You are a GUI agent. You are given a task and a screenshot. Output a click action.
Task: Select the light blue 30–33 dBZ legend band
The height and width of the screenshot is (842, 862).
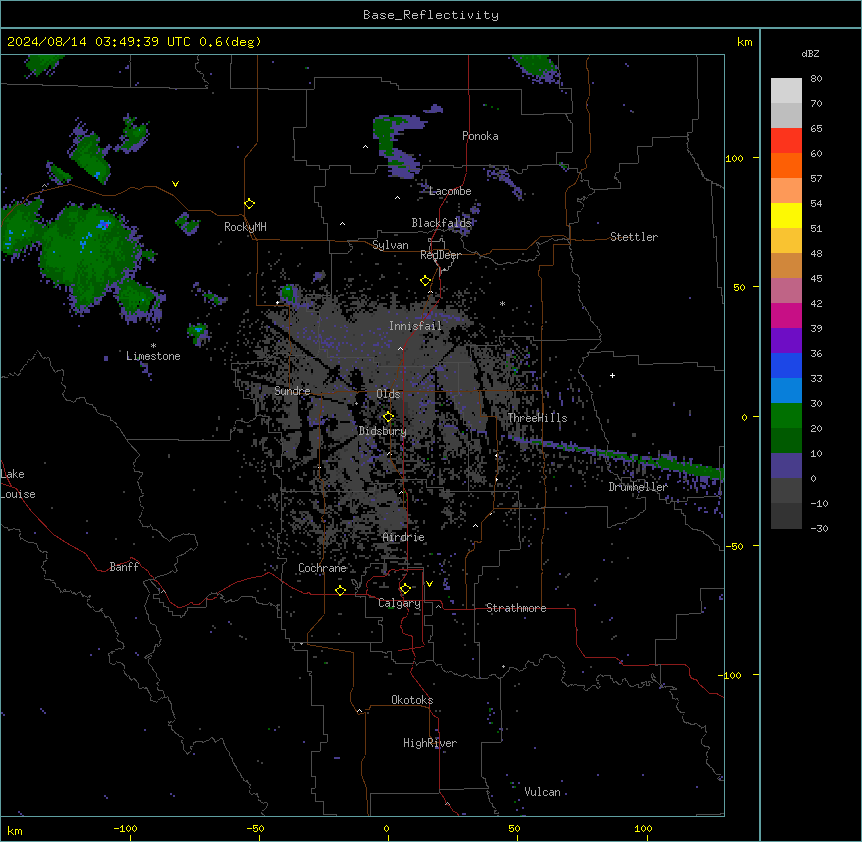786,390
